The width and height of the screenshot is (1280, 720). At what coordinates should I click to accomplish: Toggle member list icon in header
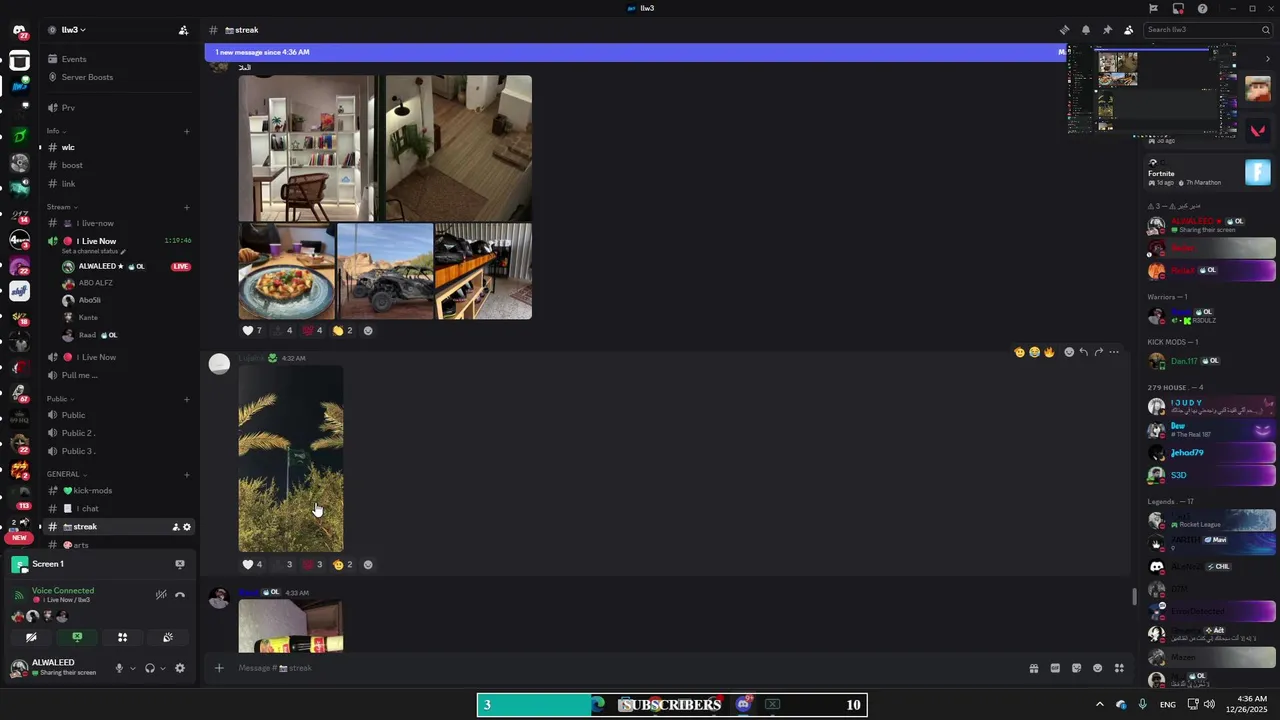pyautogui.click(x=1129, y=30)
